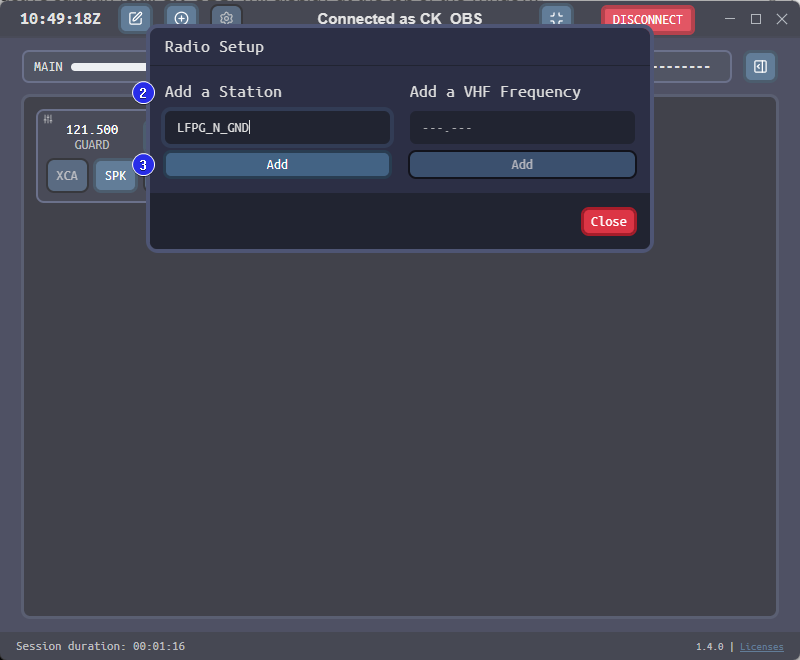Image resolution: width=800 pixels, height=660 pixels.
Task: Focus the VHF Frequency input field
Action: coord(522,128)
